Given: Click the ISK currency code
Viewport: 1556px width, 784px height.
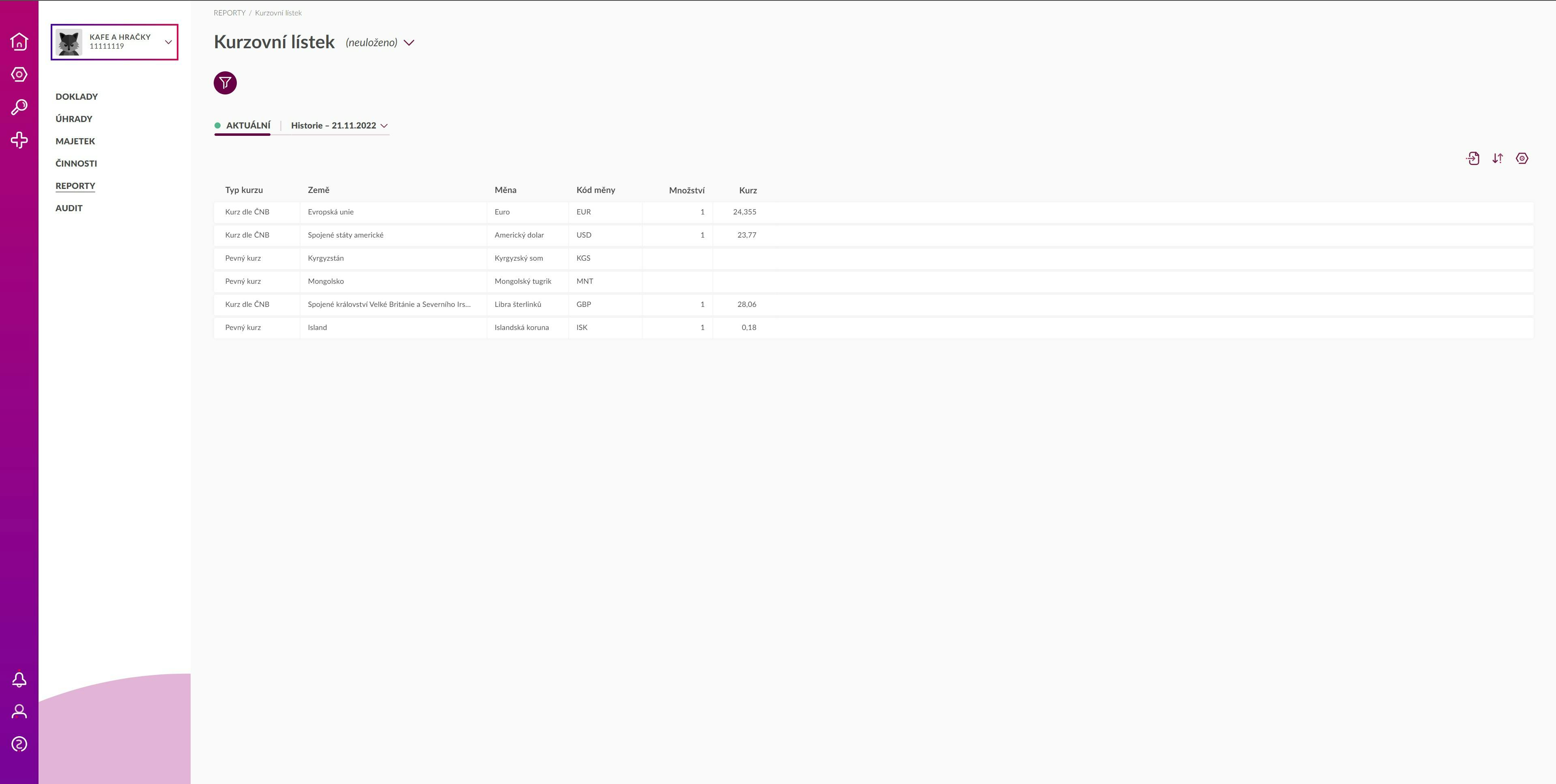Looking at the screenshot, I should pos(582,328).
